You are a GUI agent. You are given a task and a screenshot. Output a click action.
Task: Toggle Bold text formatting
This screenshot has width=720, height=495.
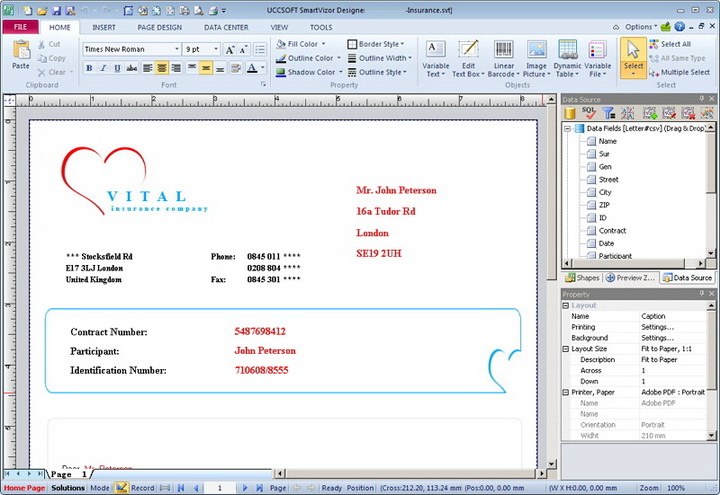tap(88, 68)
